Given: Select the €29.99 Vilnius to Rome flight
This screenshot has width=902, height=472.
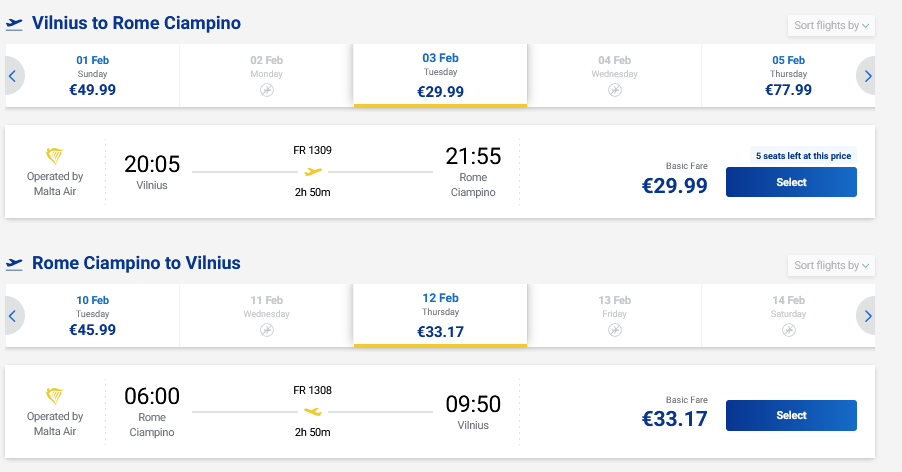Looking at the screenshot, I should click(x=790, y=182).
